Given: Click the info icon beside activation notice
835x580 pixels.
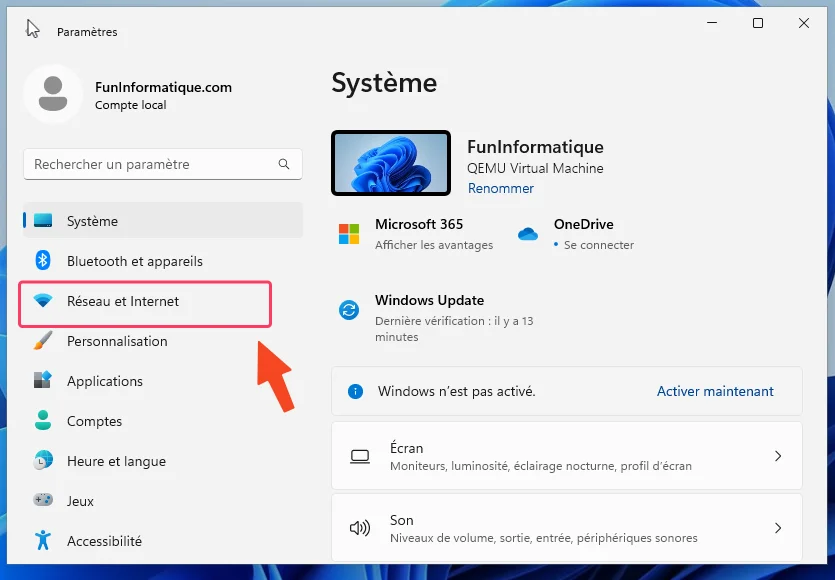Looking at the screenshot, I should tap(355, 391).
